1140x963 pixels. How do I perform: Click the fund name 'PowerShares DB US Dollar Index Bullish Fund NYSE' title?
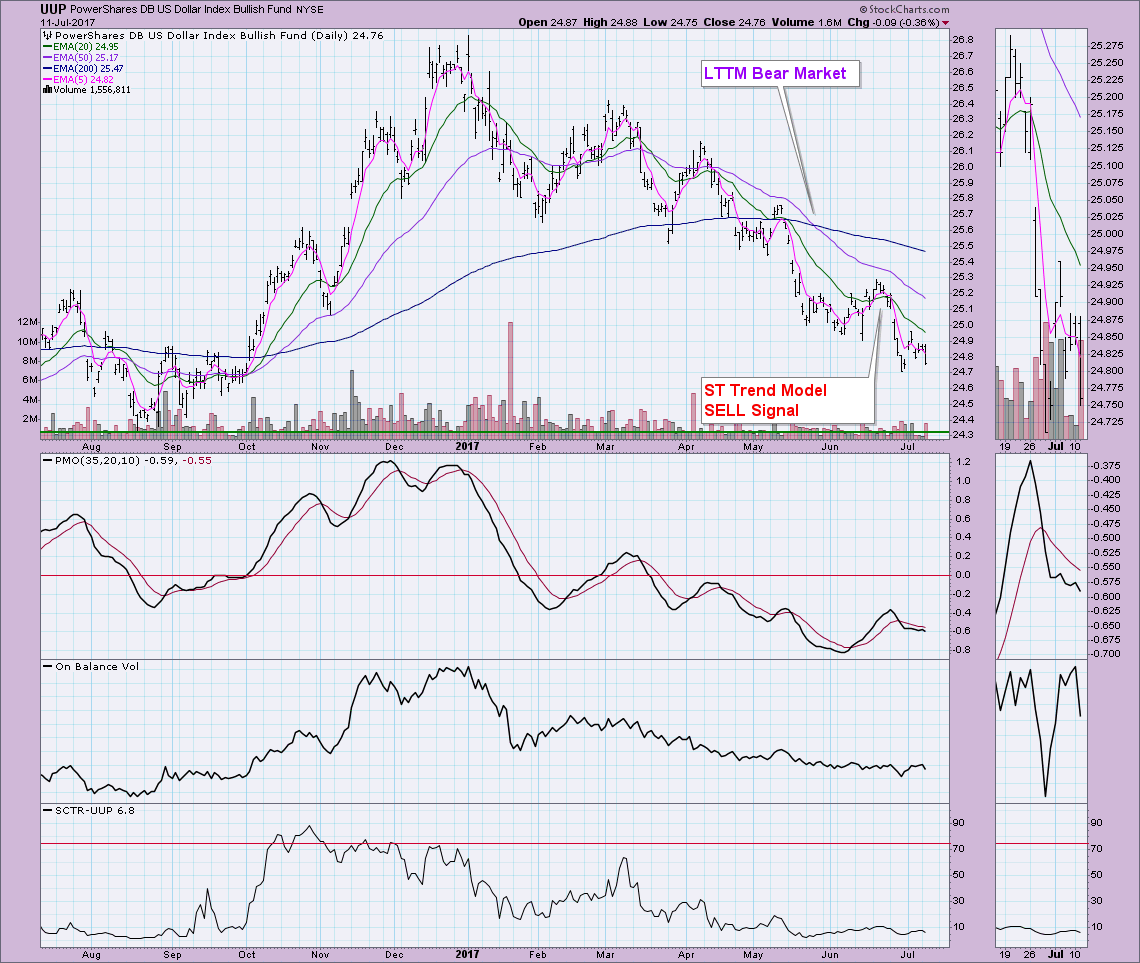(x=197, y=9)
